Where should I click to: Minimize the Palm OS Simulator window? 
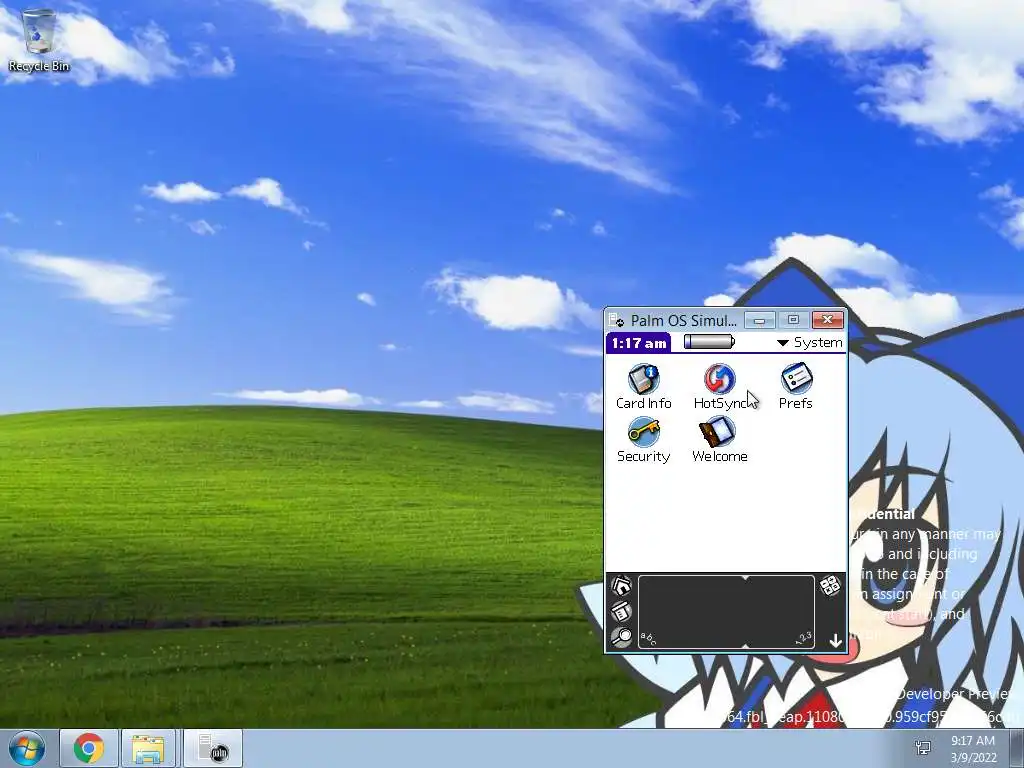point(760,320)
